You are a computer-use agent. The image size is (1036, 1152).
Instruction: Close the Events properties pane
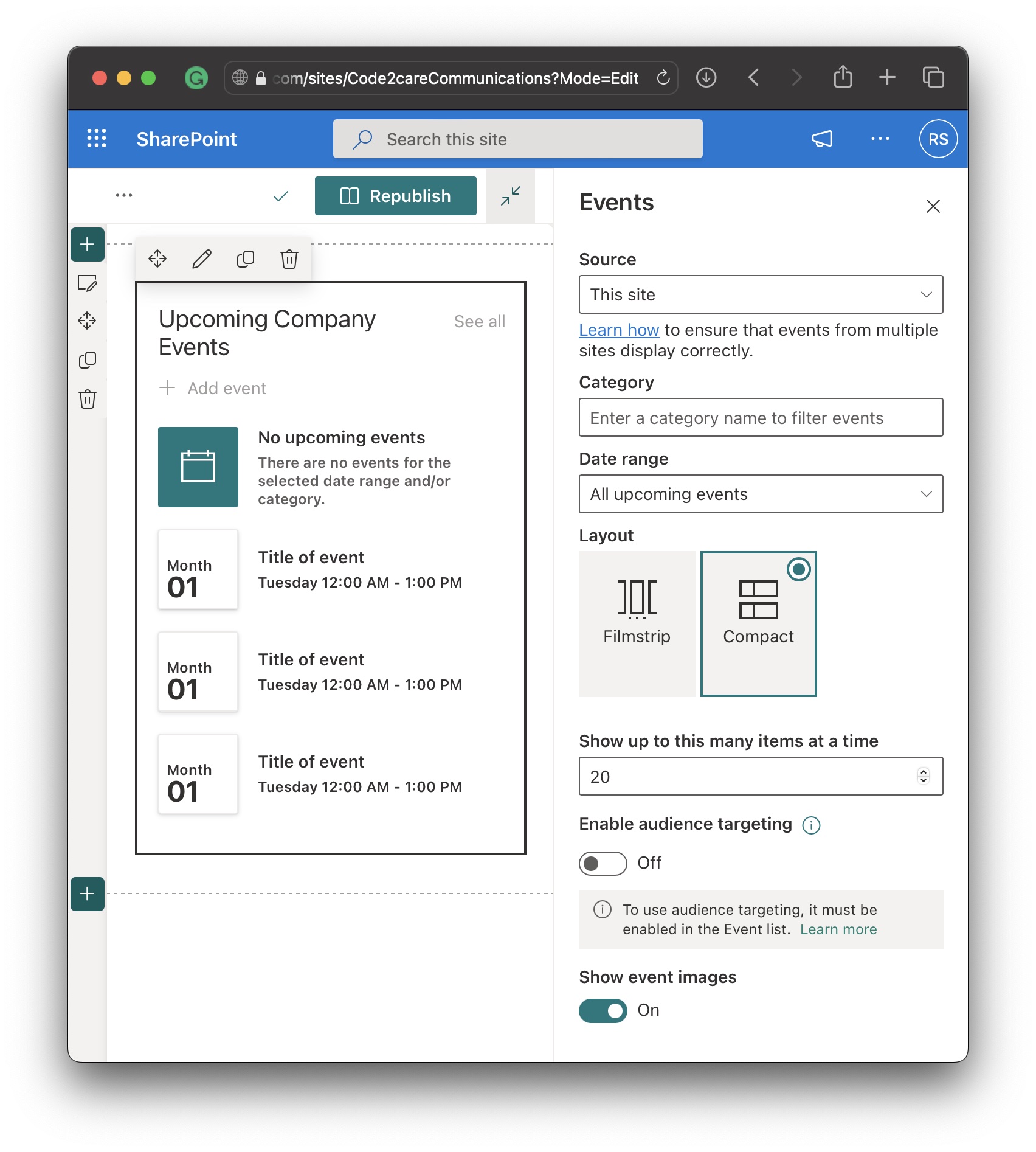933,206
